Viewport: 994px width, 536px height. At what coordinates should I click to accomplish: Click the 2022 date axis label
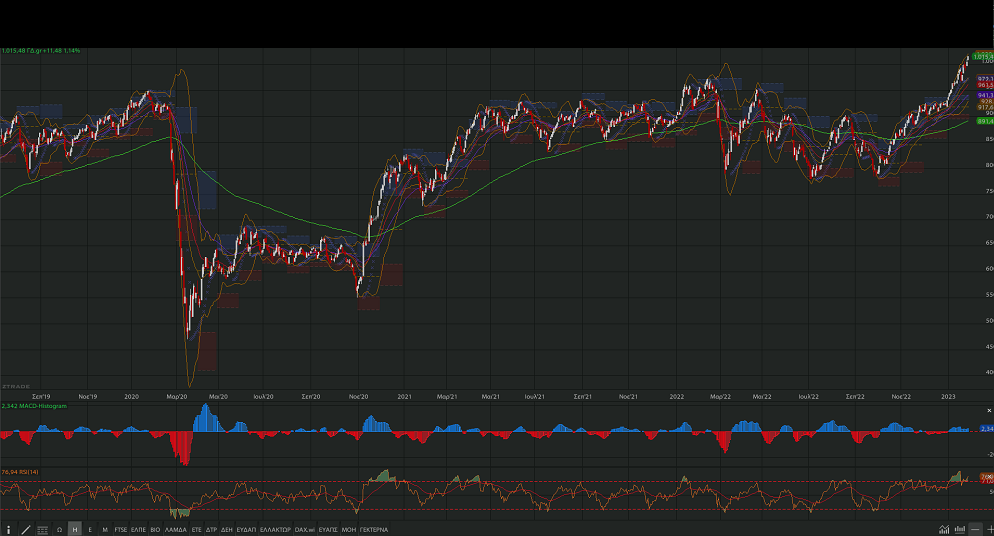677,397
